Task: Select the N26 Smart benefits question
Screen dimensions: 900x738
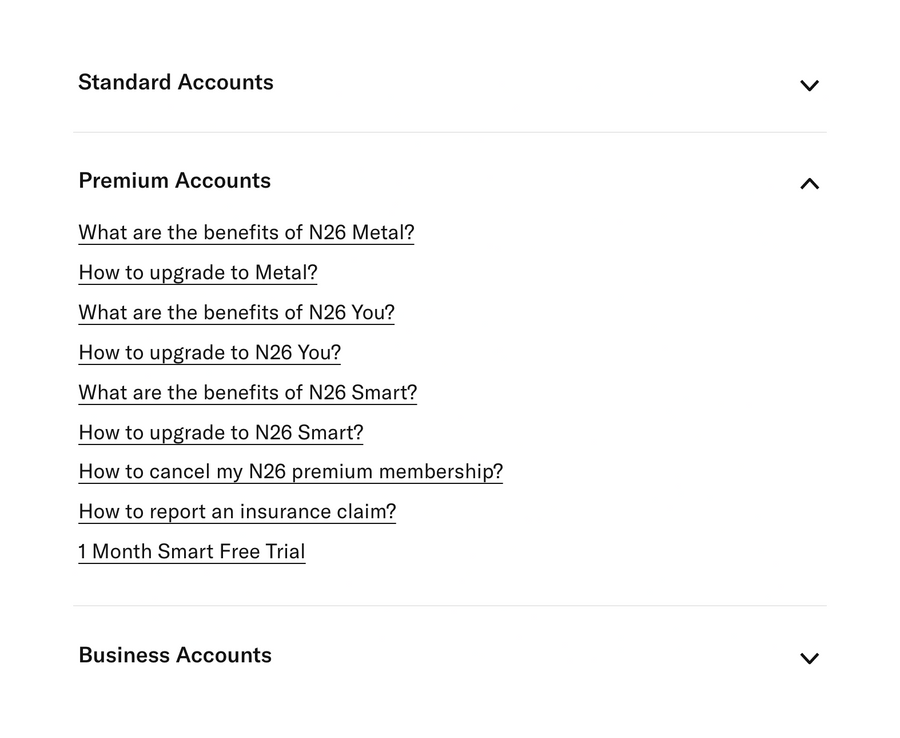Action: click(x=248, y=393)
